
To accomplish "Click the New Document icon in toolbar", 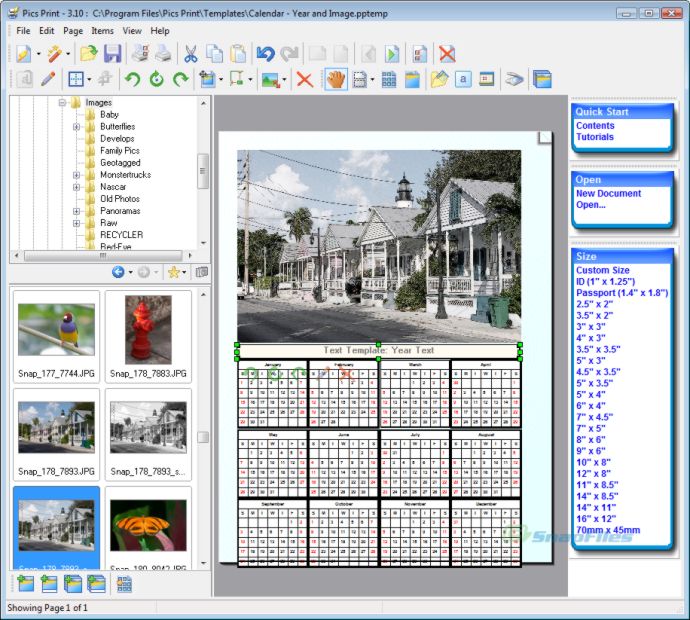I will click(x=23, y=54).
